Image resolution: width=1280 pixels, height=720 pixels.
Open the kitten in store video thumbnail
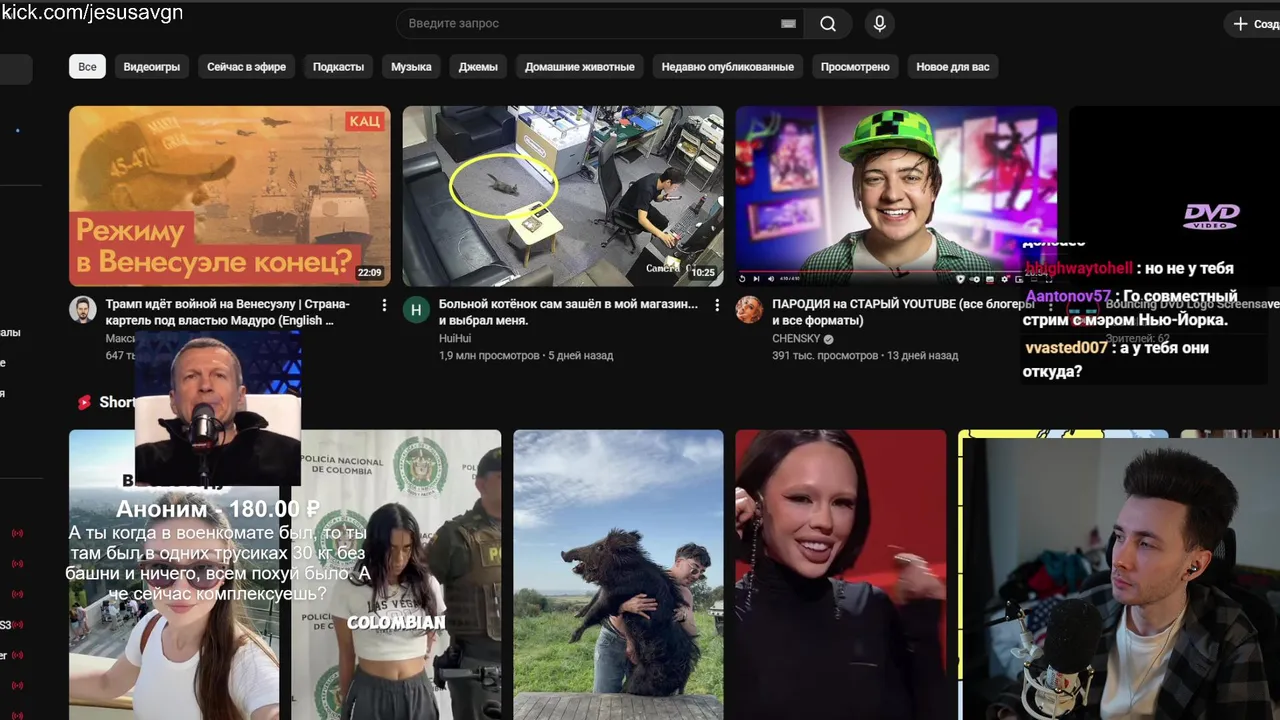(x=563, y=196)
